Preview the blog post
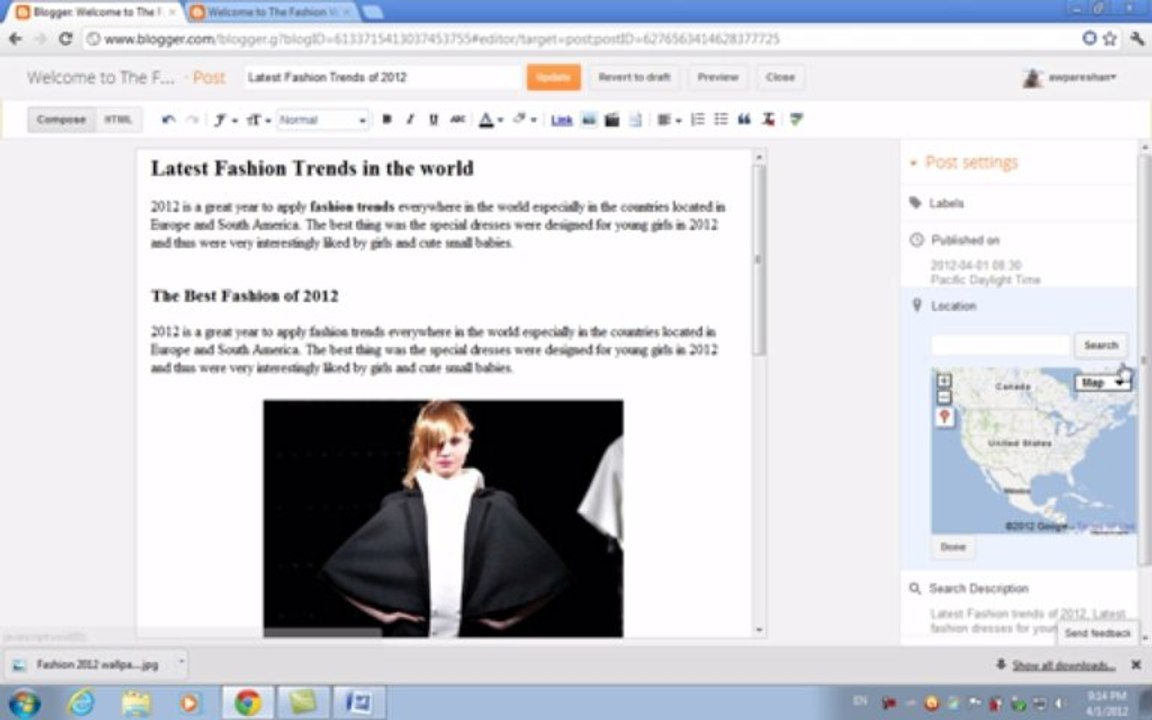Viewport: 1152px width, 720px height. (x=718, y=77)
